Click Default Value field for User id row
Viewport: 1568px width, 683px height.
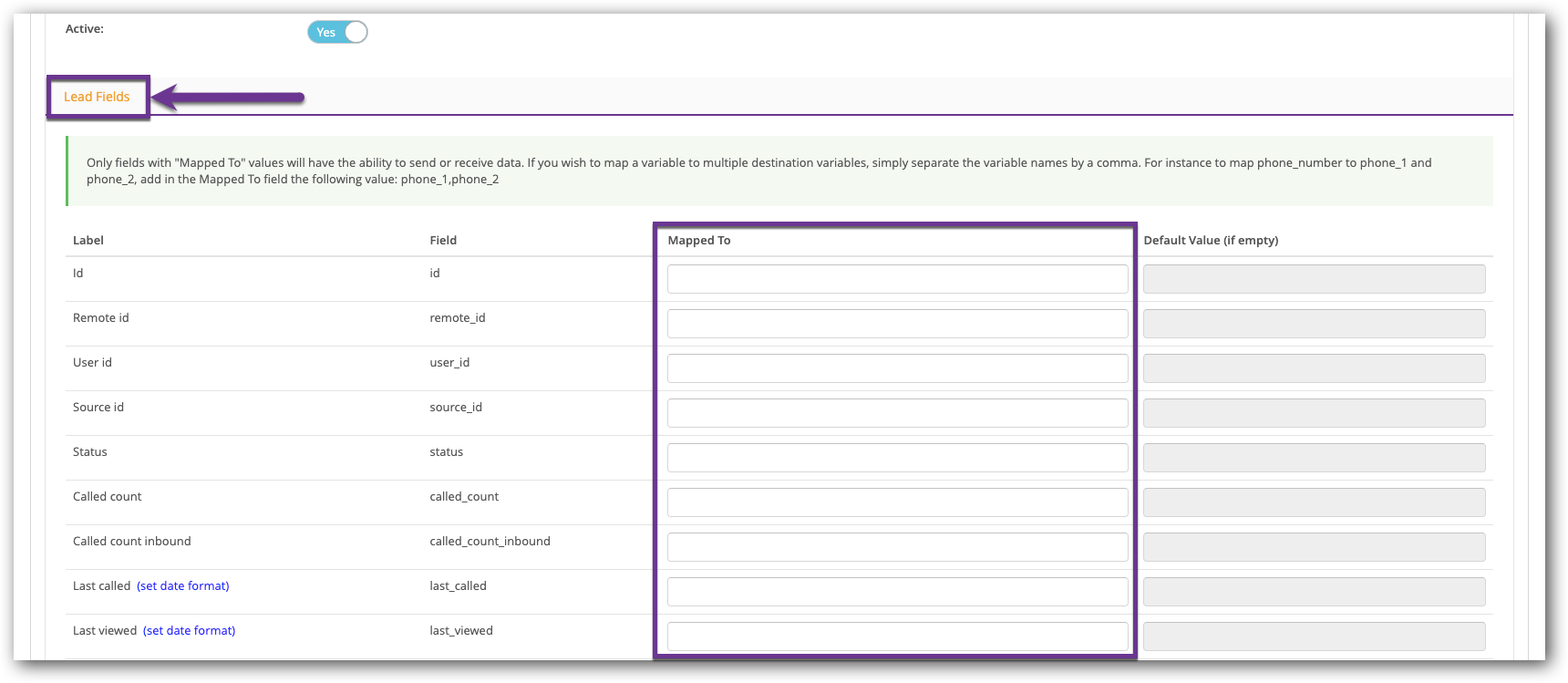tap(1314, 368)
